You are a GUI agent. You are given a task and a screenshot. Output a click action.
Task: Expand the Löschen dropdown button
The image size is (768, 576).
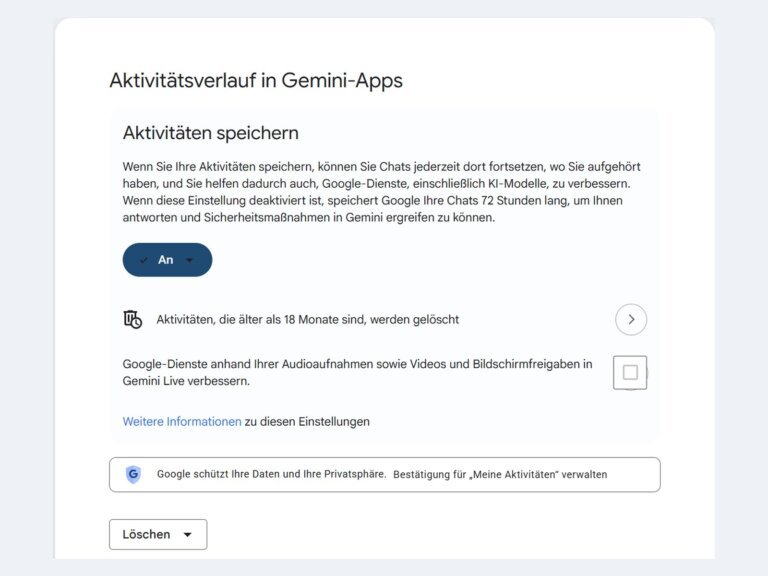click(158, 534)
